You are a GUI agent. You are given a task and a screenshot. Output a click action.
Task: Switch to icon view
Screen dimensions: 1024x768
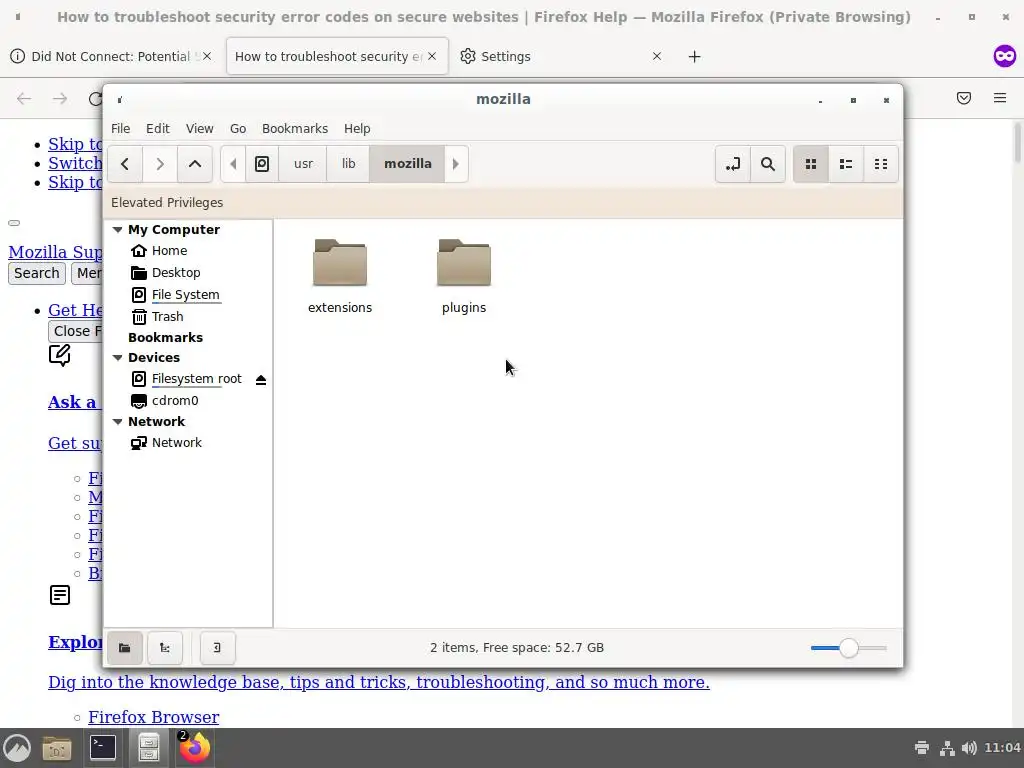pyautogui.click(x=811, y=164)
